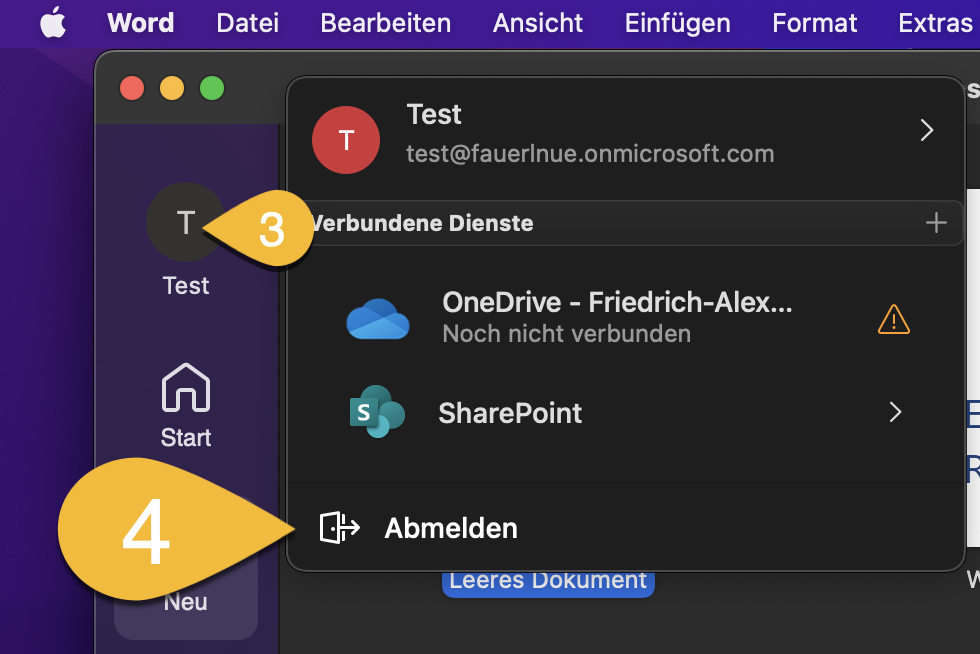Add a connected service with plus icon

[936, 223]
